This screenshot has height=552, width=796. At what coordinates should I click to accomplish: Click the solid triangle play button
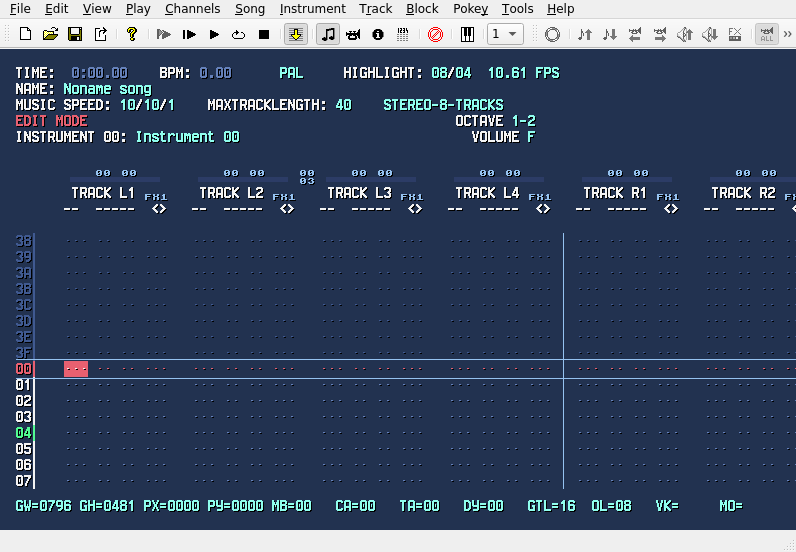(214, 35)
